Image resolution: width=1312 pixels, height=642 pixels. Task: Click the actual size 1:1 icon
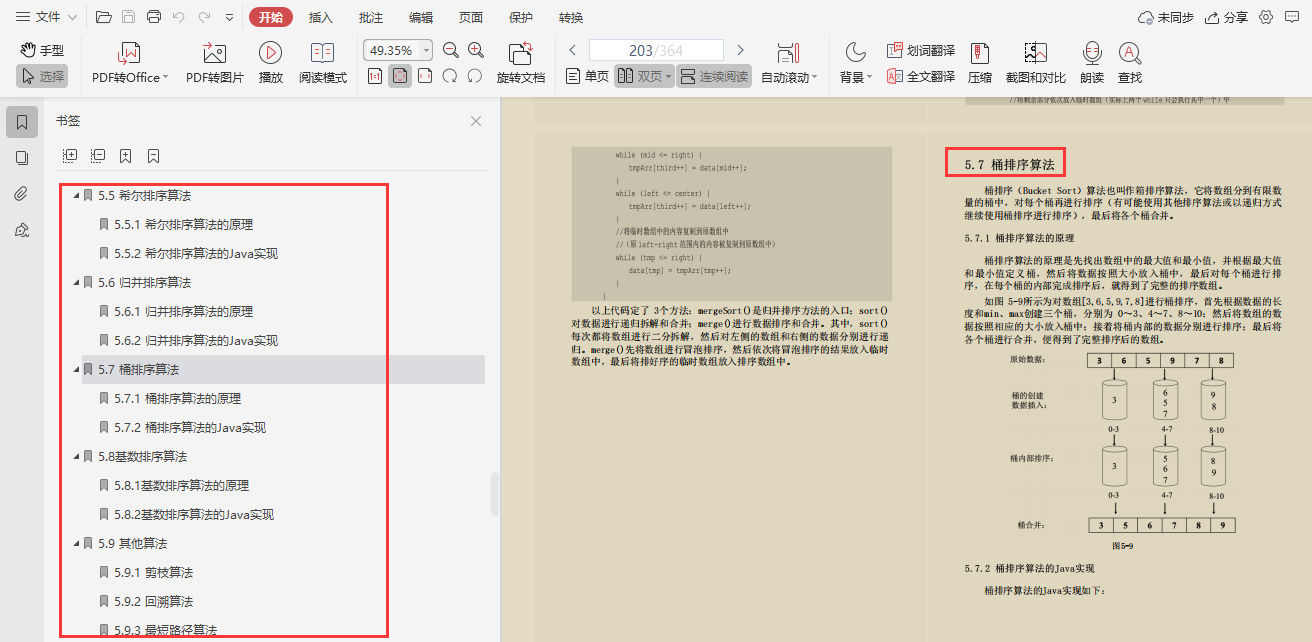pos(375,76)
